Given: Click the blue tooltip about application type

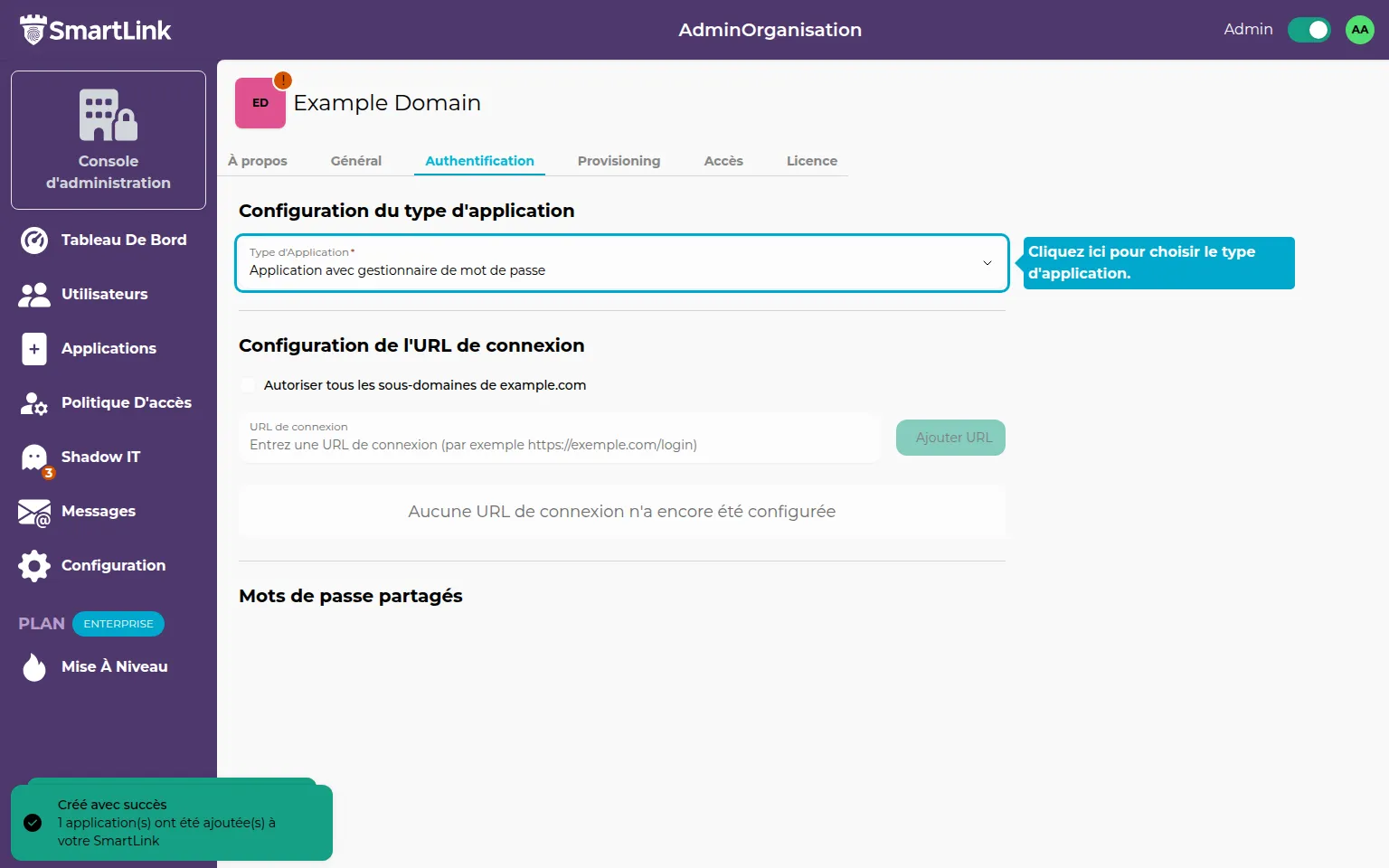Looking at the screenshot, I should point(1158,263).
